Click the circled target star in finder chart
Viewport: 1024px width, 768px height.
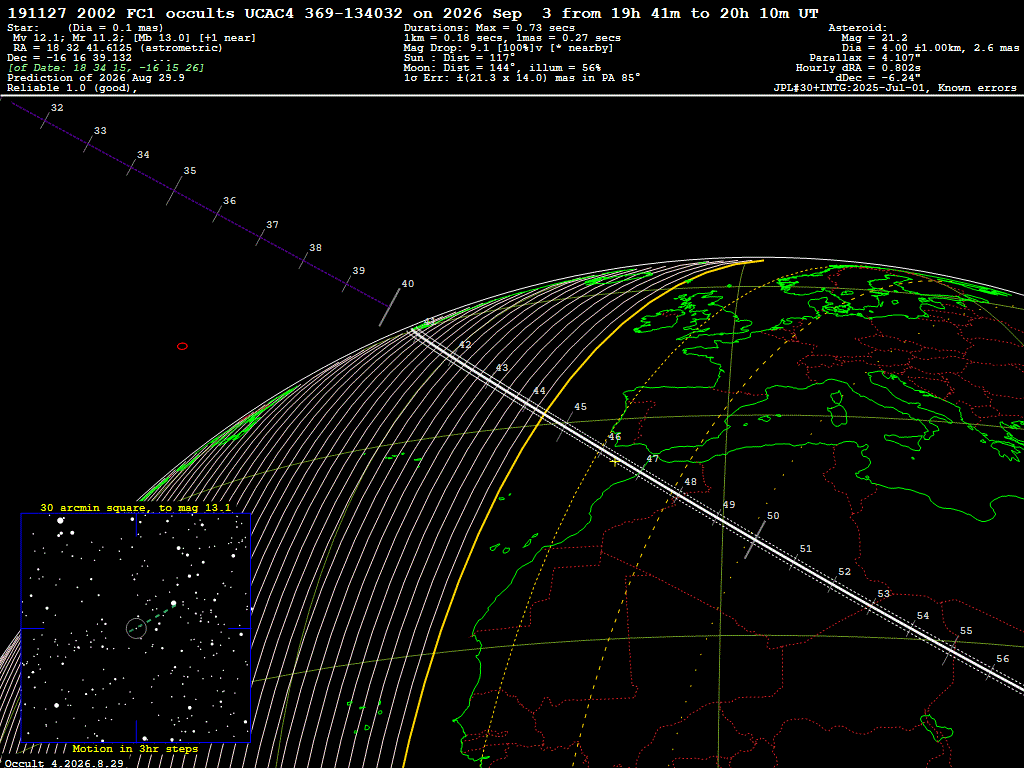click(136, 628)
